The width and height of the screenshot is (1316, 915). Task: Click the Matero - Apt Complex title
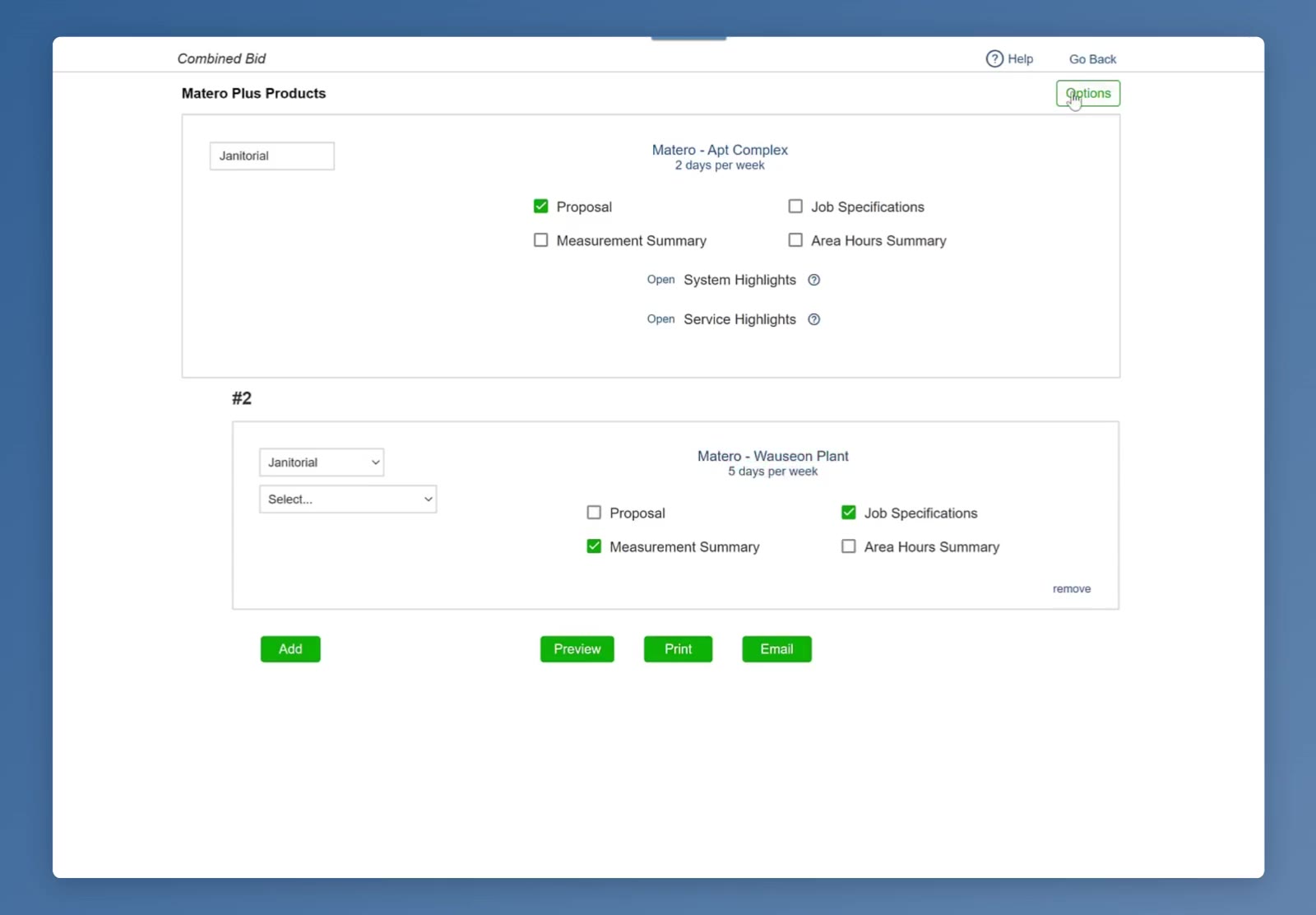pos(720,150)
